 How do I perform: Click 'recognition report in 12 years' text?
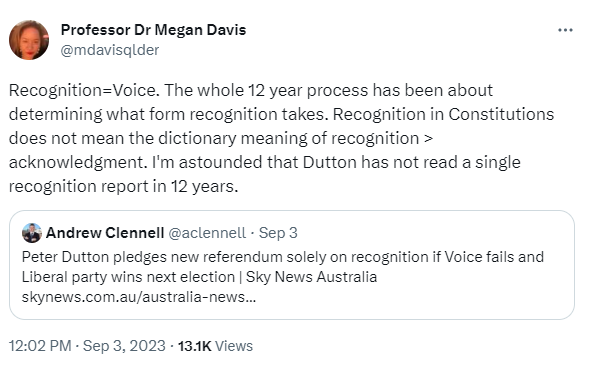[123, 186]
